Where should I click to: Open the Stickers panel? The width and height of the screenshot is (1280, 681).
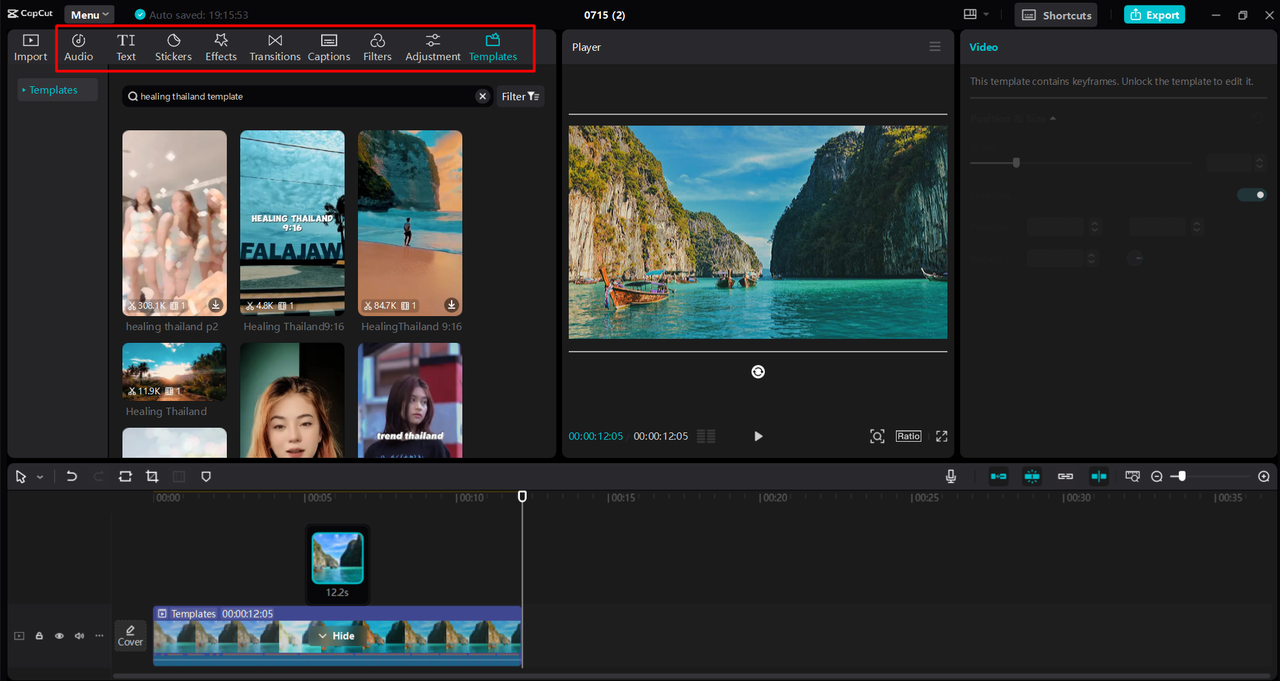(173, 47)
